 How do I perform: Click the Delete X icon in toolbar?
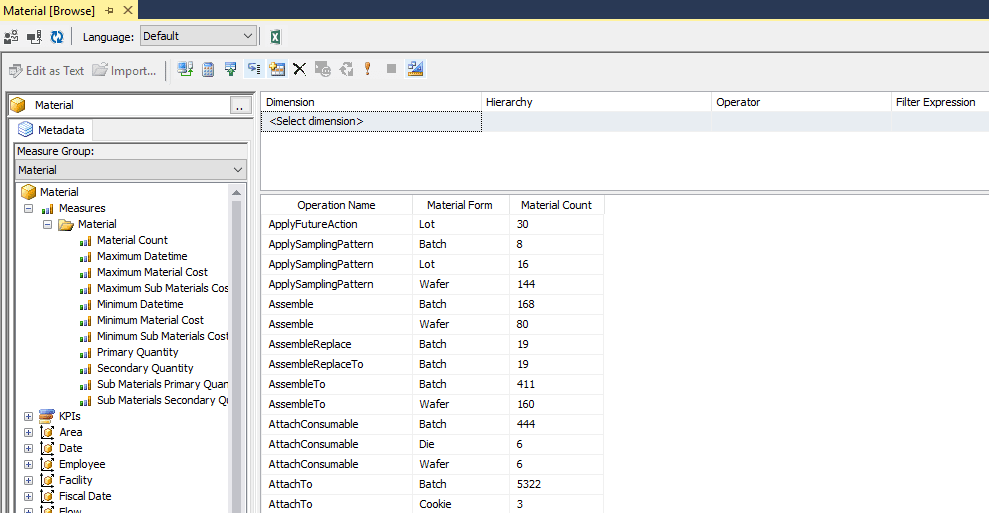coord(299,70)
